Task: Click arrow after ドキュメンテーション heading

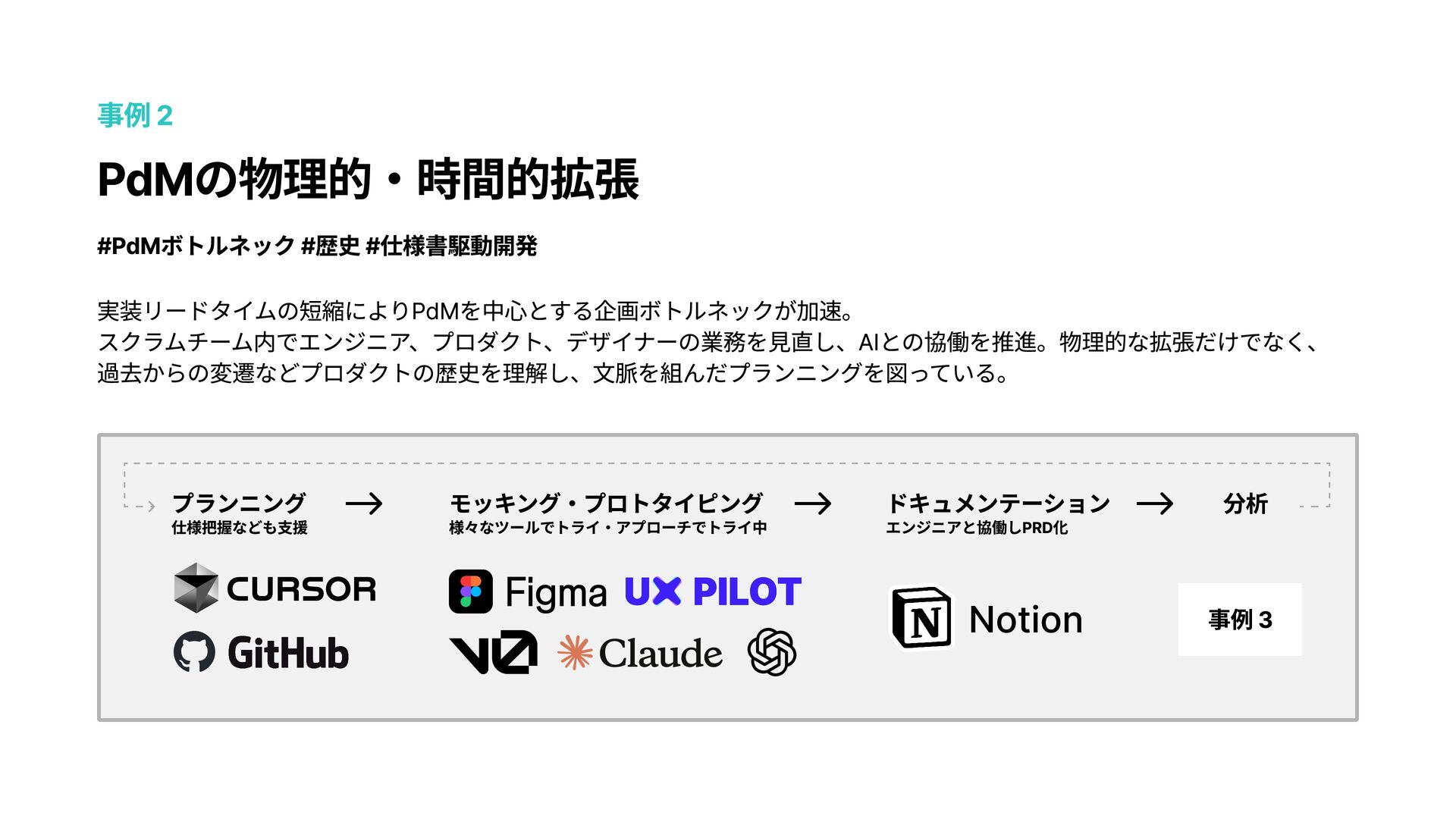Action: [x=1155, y=504]
